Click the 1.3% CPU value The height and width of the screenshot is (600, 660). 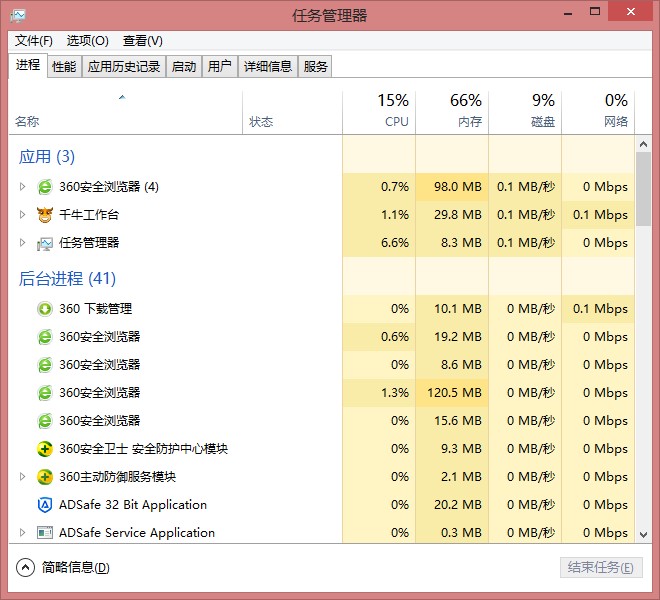394,393
